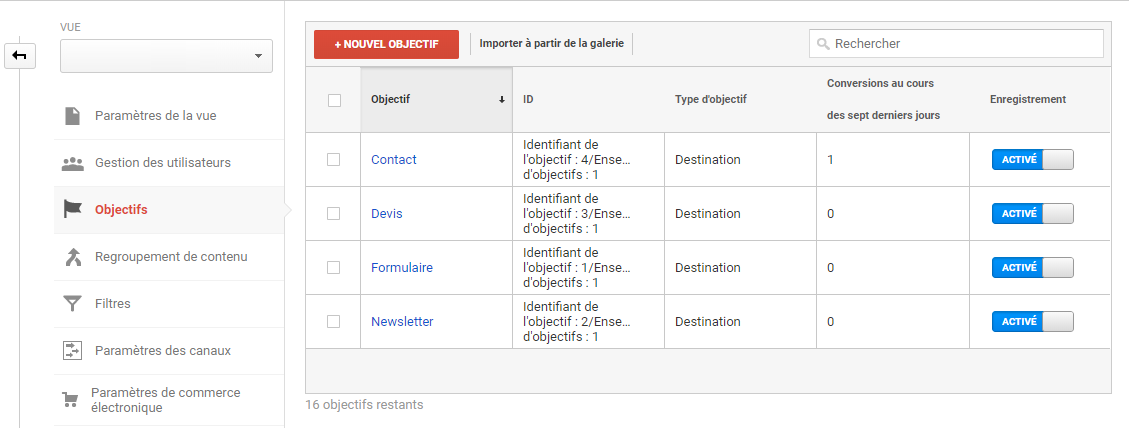
Task: Click the Gestion des utilisateurs people icon
Action: click(x=72, y=164)
